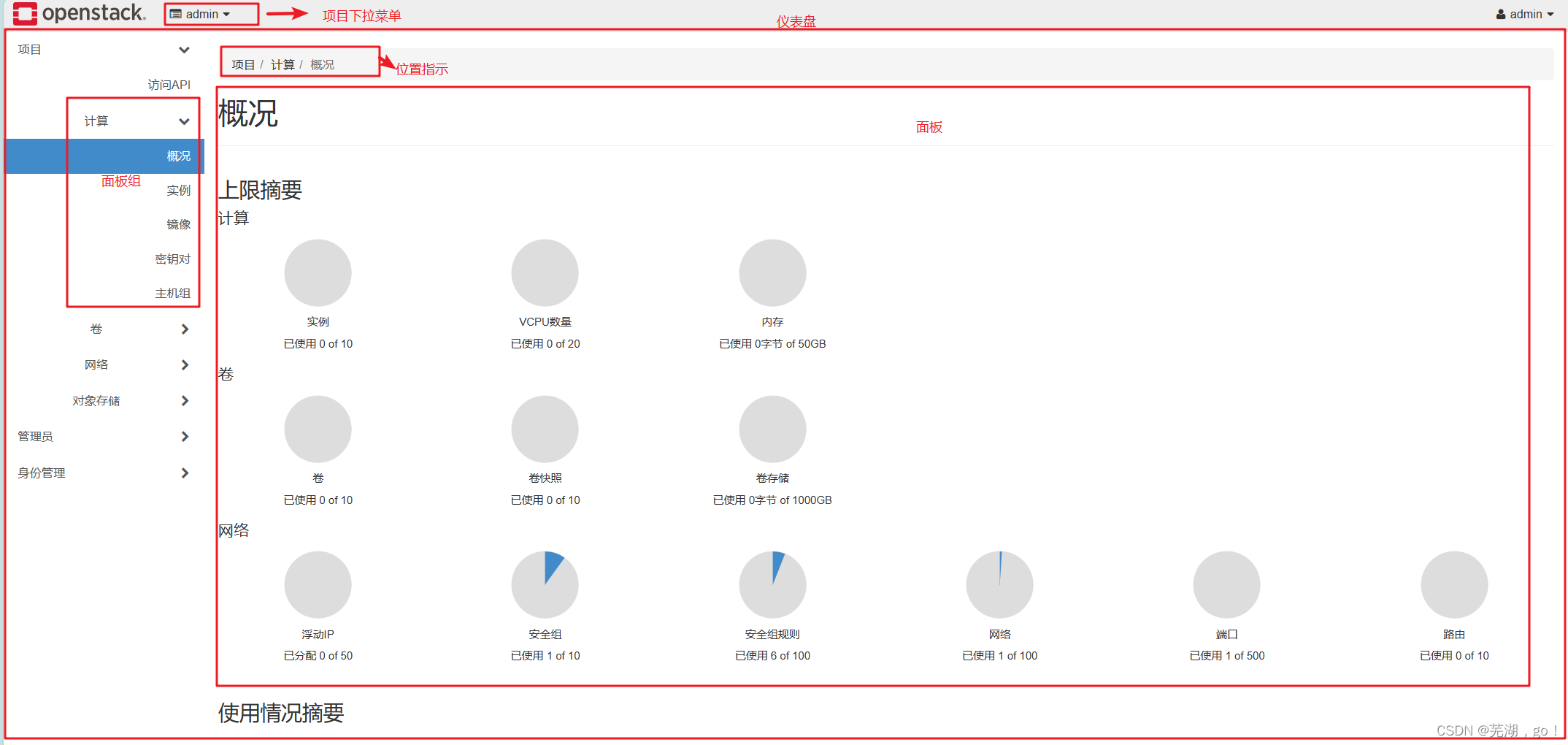Image resolution: width=1568 pixels, height=745 pixels.
Task: Collapse the 计算 sidebar group
Action: click(96, 121)
